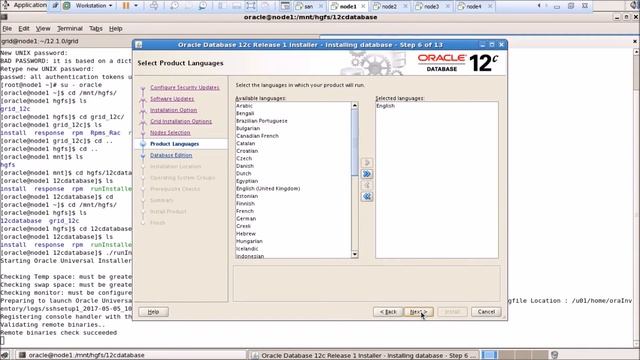This screenshot has width=640, height=360.
Task: Close the san VM tab
Action: (321, 6)
